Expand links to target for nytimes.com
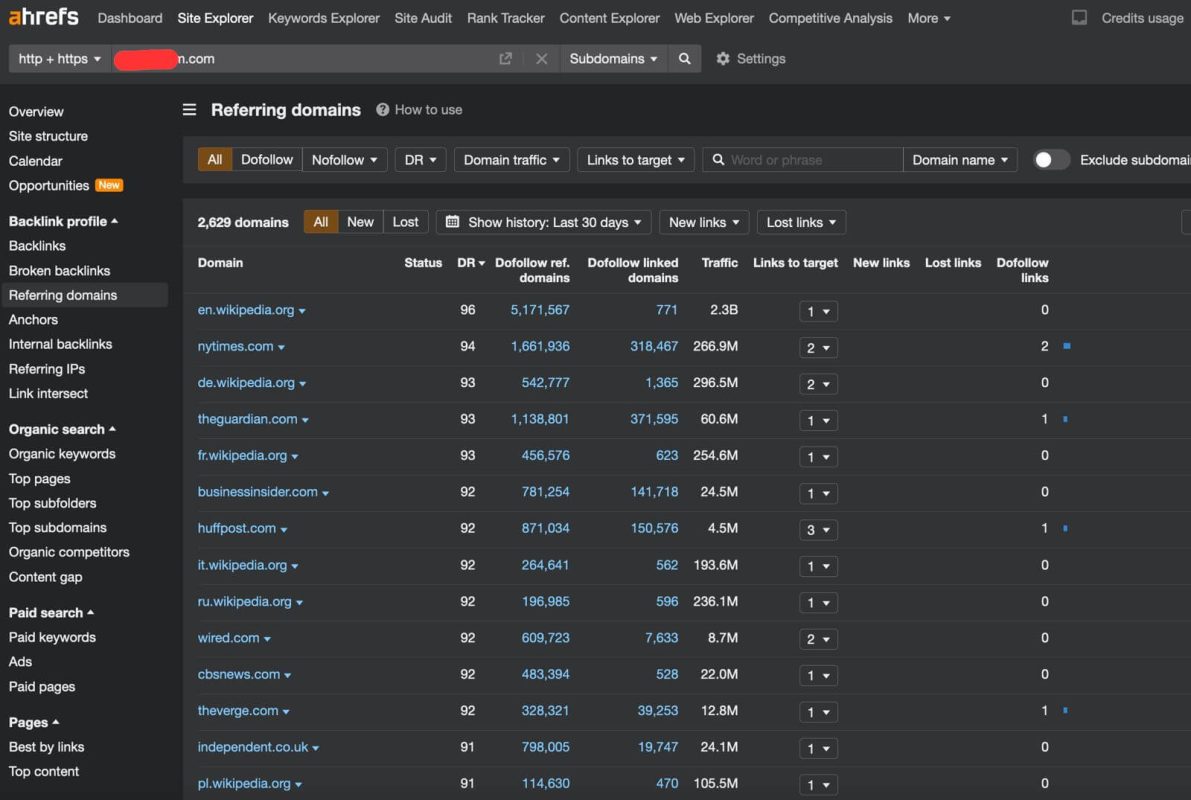Screen dimensions: 1191x800 point(818,347)
